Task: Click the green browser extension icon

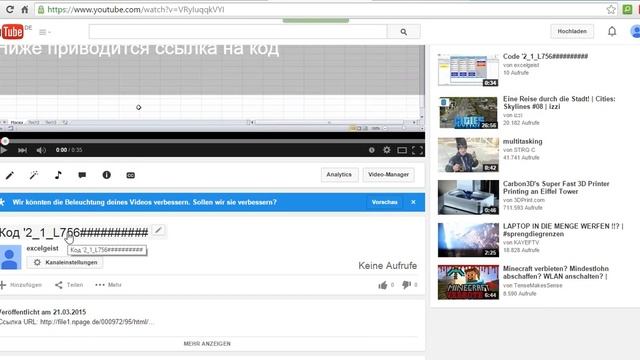Action: click(x=627, y=9)
